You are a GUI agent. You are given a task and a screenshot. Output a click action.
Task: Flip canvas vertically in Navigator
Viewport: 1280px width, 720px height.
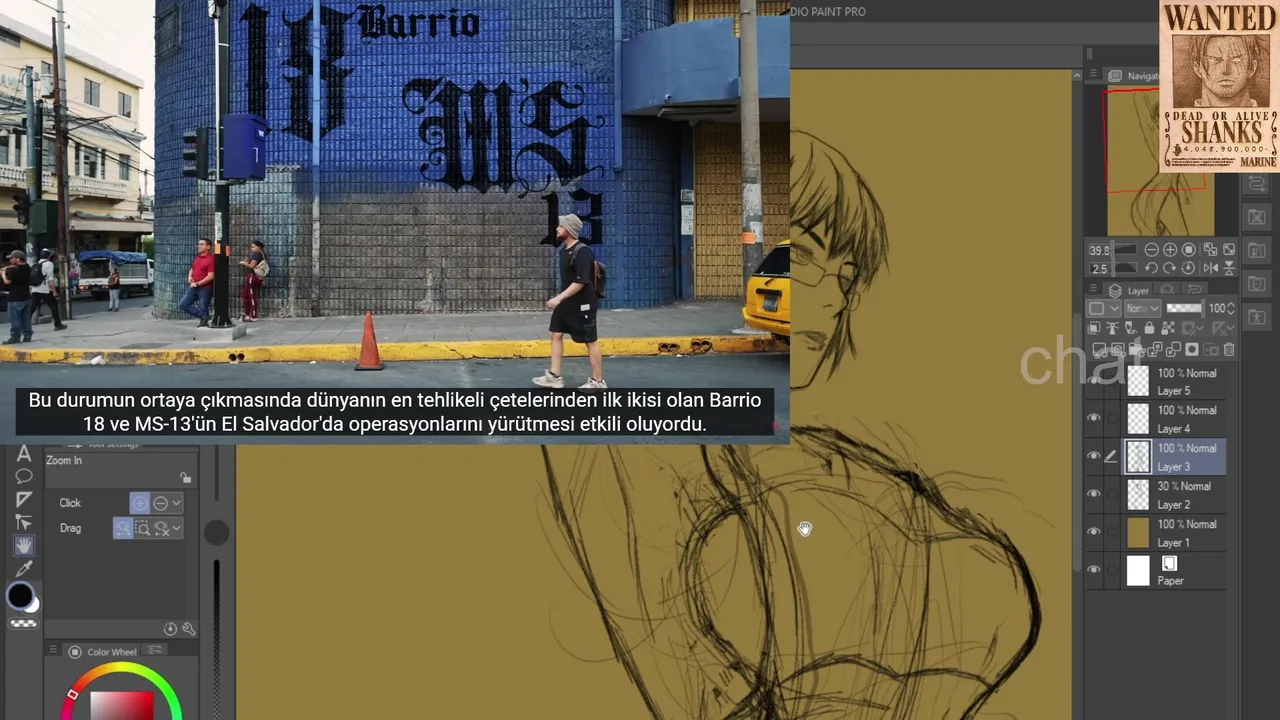tap(1229, 269)
